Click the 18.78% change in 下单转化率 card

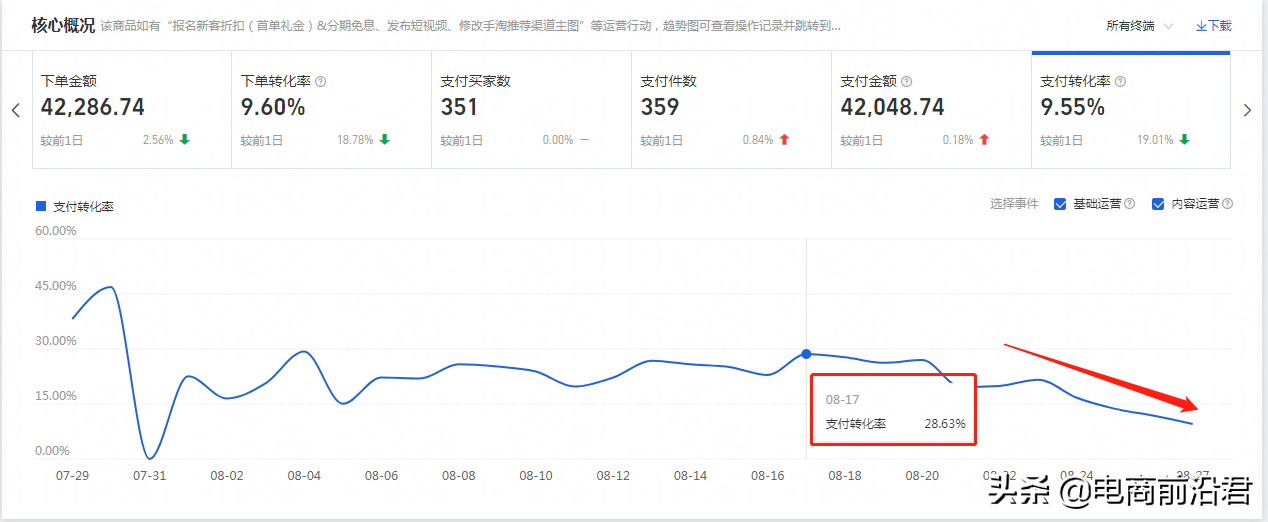[355, 140]
